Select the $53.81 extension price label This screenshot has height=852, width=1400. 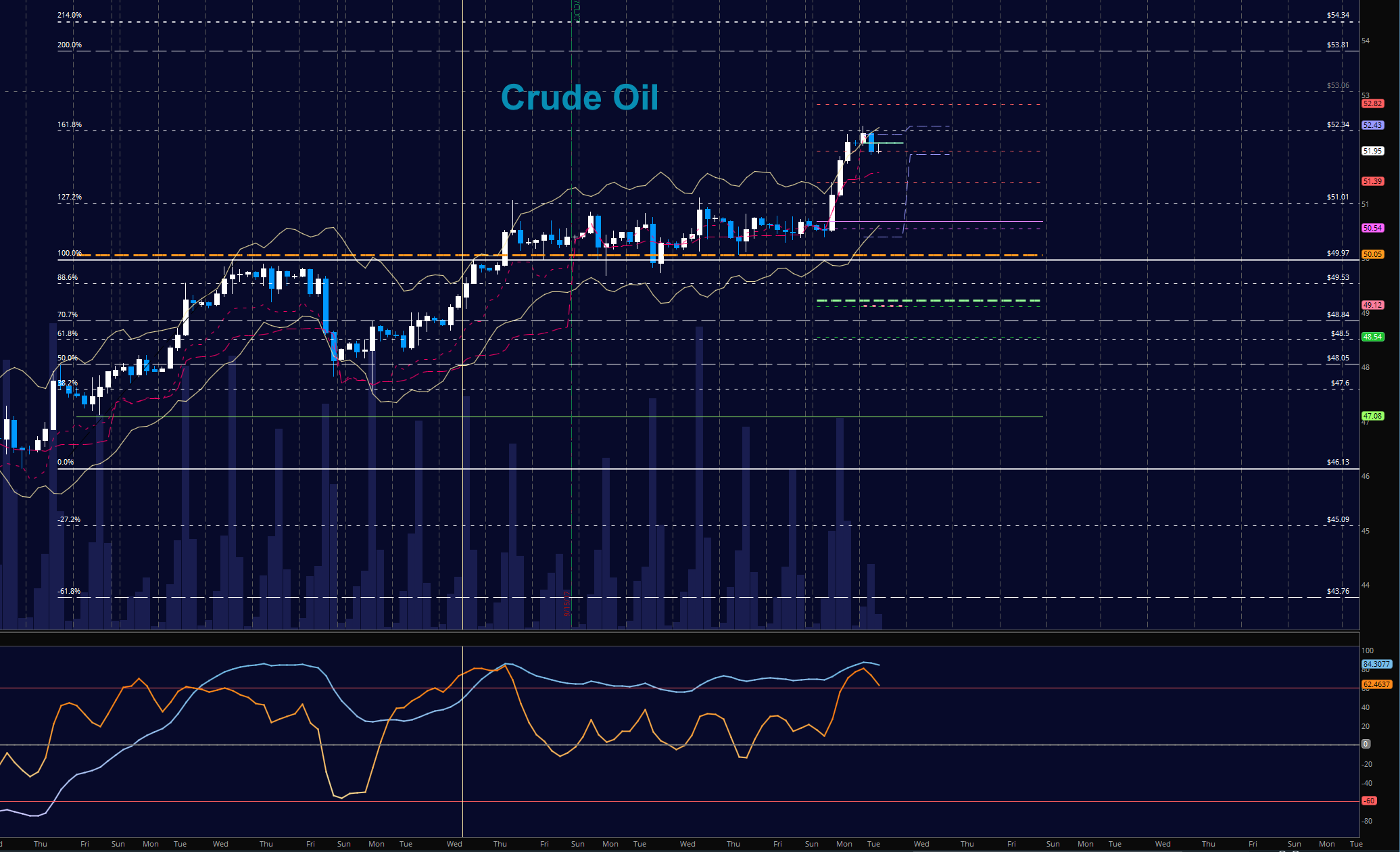(x=1337, y=45)
